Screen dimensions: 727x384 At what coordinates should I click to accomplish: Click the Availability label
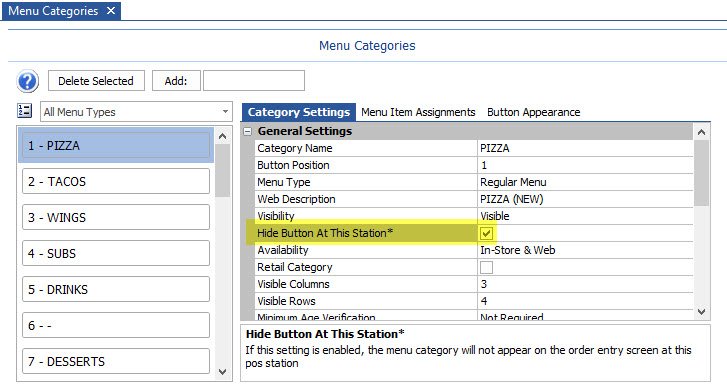click(x=283, y=250)
